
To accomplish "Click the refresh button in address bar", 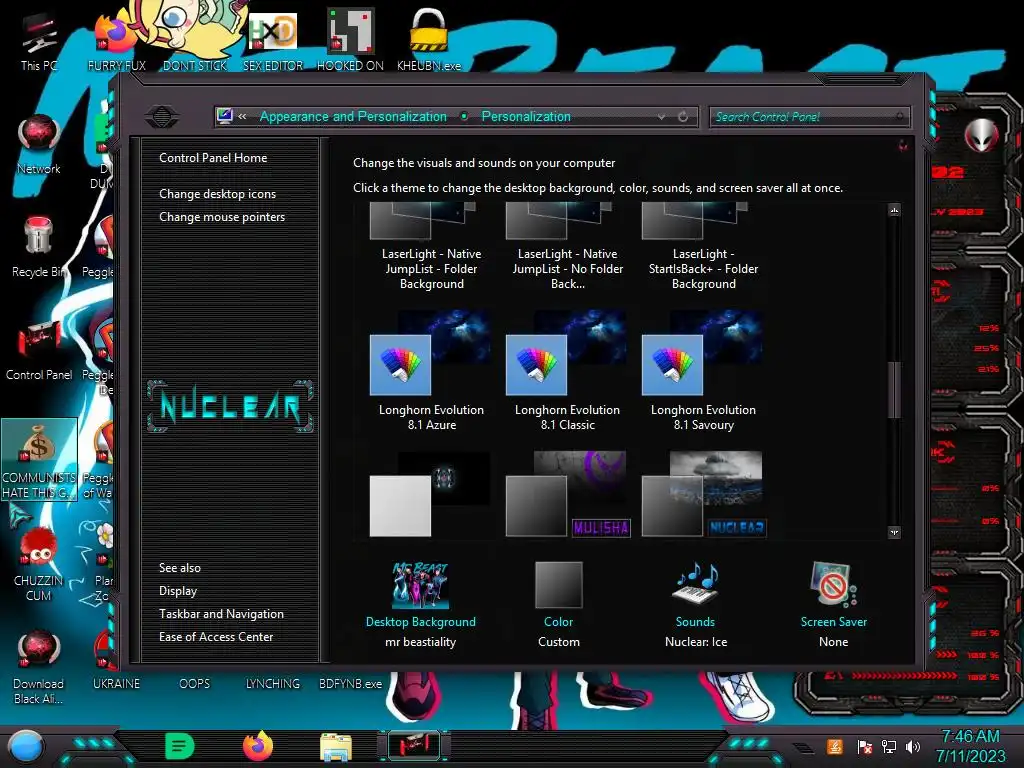I will click(683, 117).
